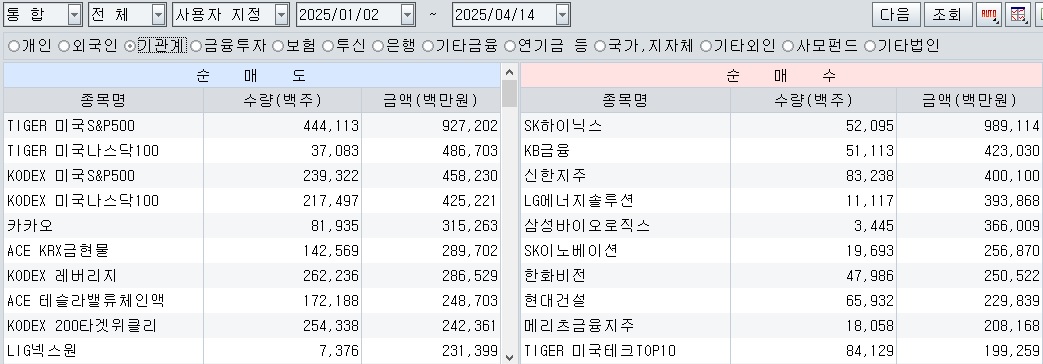Select the KB금융 row
This screenshot has height=364, width=1043.
[782, 151]
